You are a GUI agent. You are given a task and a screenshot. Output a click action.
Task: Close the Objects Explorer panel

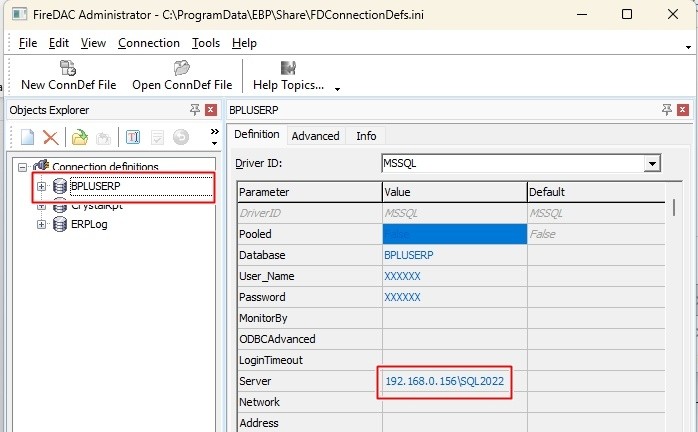[x=211, y=110]
